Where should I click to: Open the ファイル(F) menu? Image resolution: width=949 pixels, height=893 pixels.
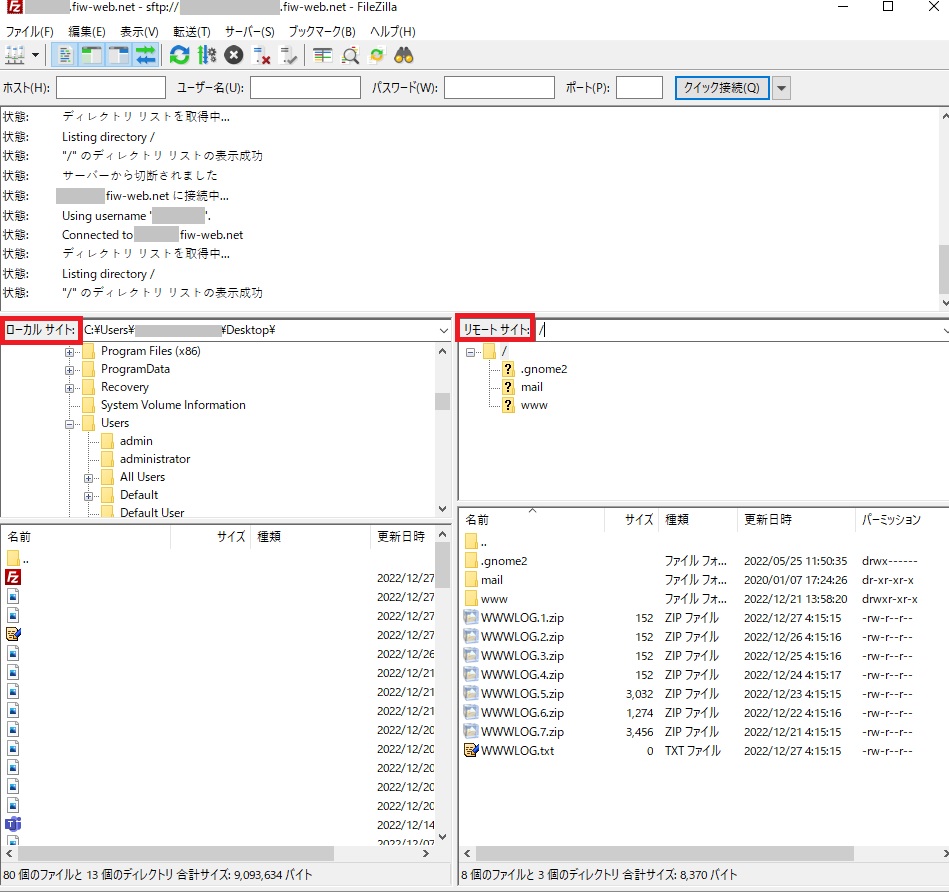pos(30,31)
